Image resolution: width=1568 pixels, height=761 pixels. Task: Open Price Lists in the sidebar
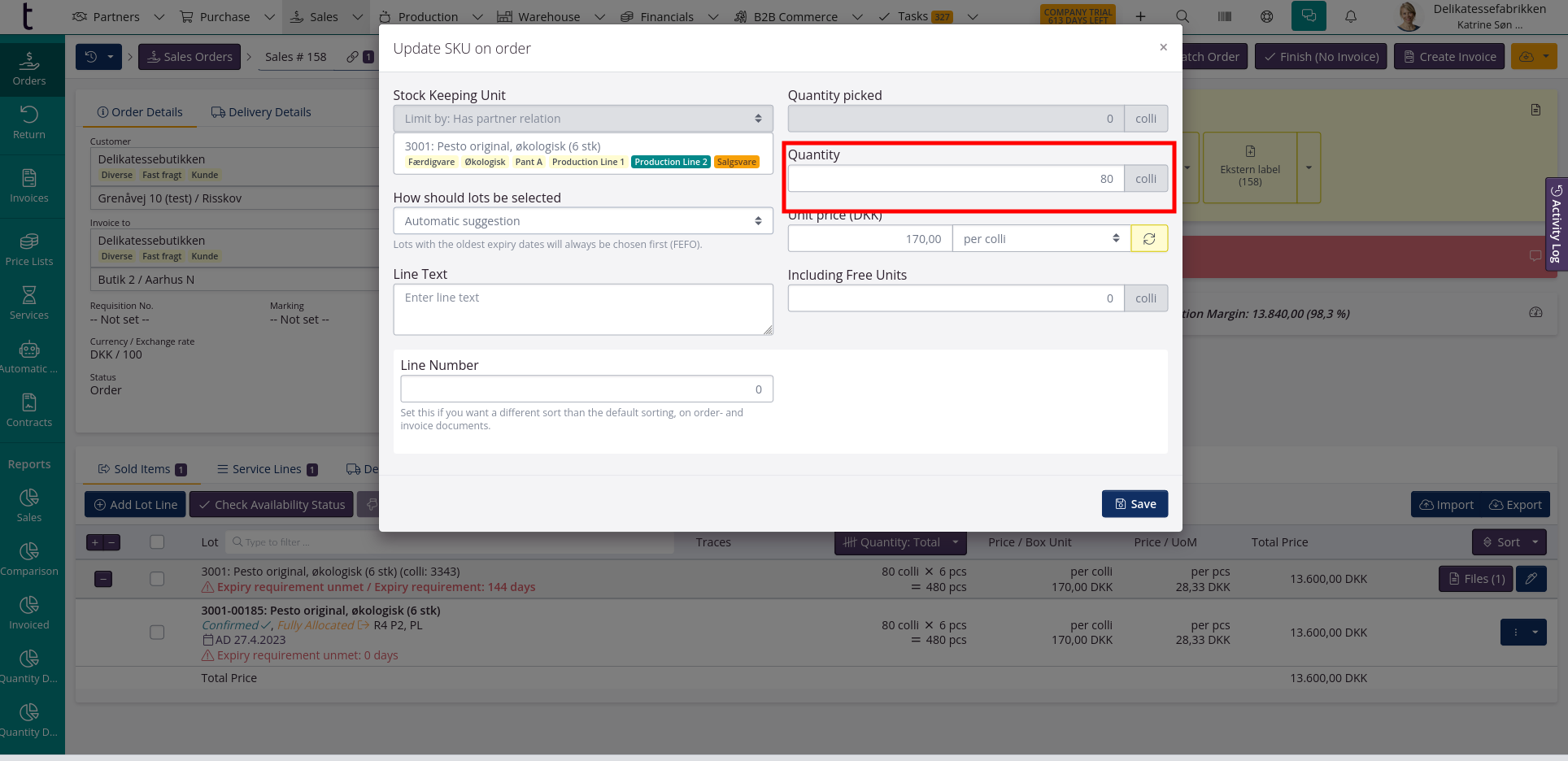click(29, 249)
